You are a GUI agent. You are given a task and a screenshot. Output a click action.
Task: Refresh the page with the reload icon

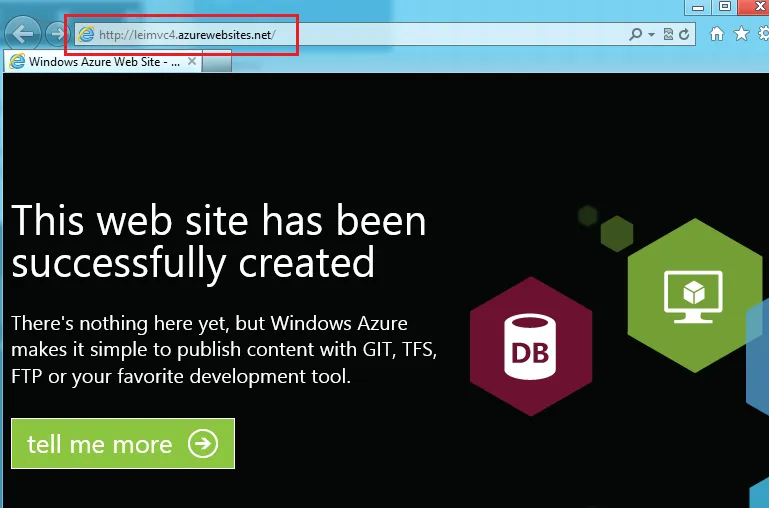684,34
